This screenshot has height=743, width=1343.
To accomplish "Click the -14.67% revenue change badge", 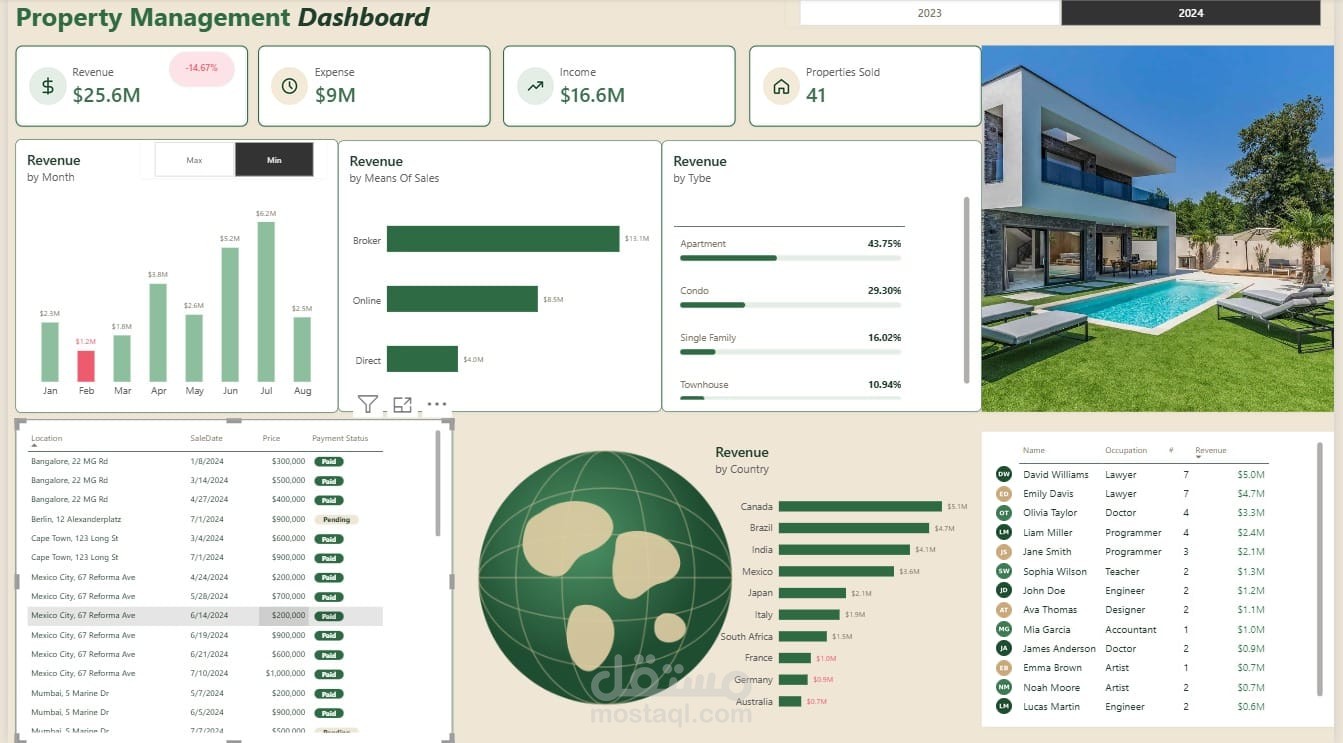I will point(201,68).
